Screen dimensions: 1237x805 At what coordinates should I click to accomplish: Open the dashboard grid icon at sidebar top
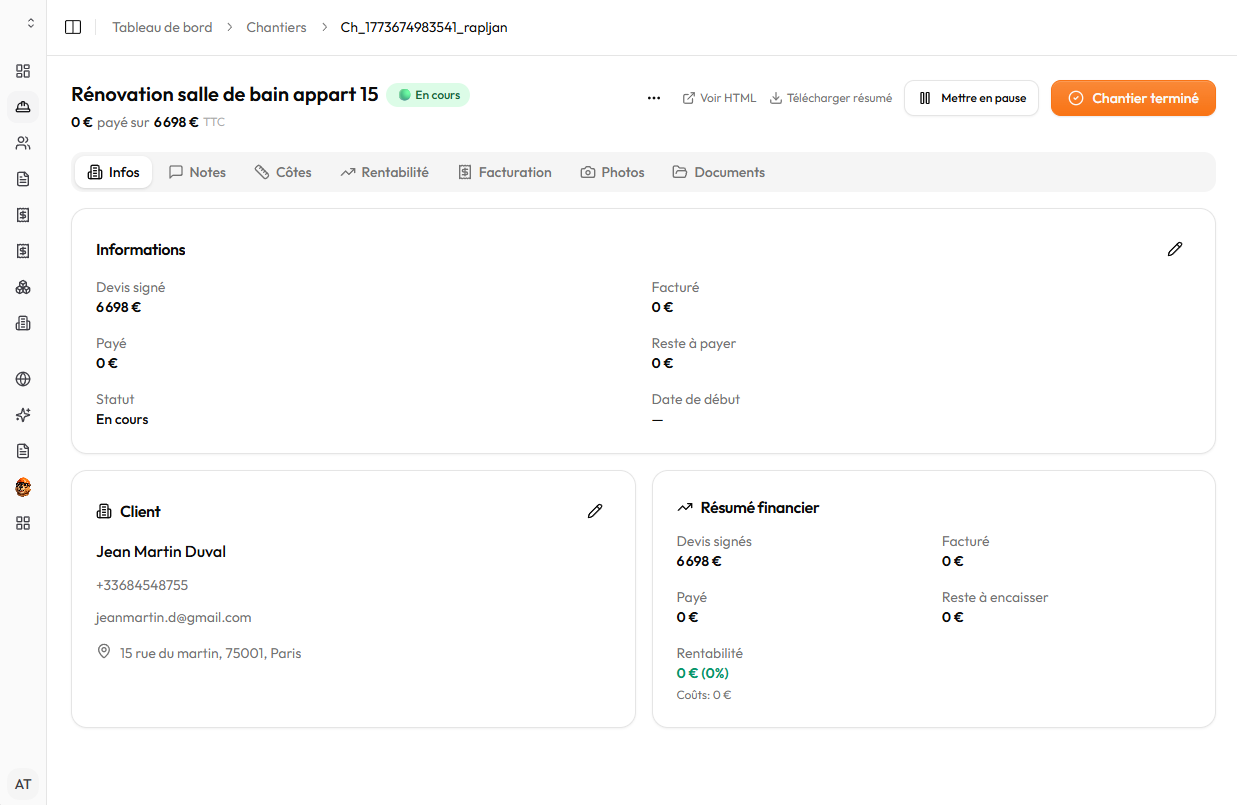22,71
